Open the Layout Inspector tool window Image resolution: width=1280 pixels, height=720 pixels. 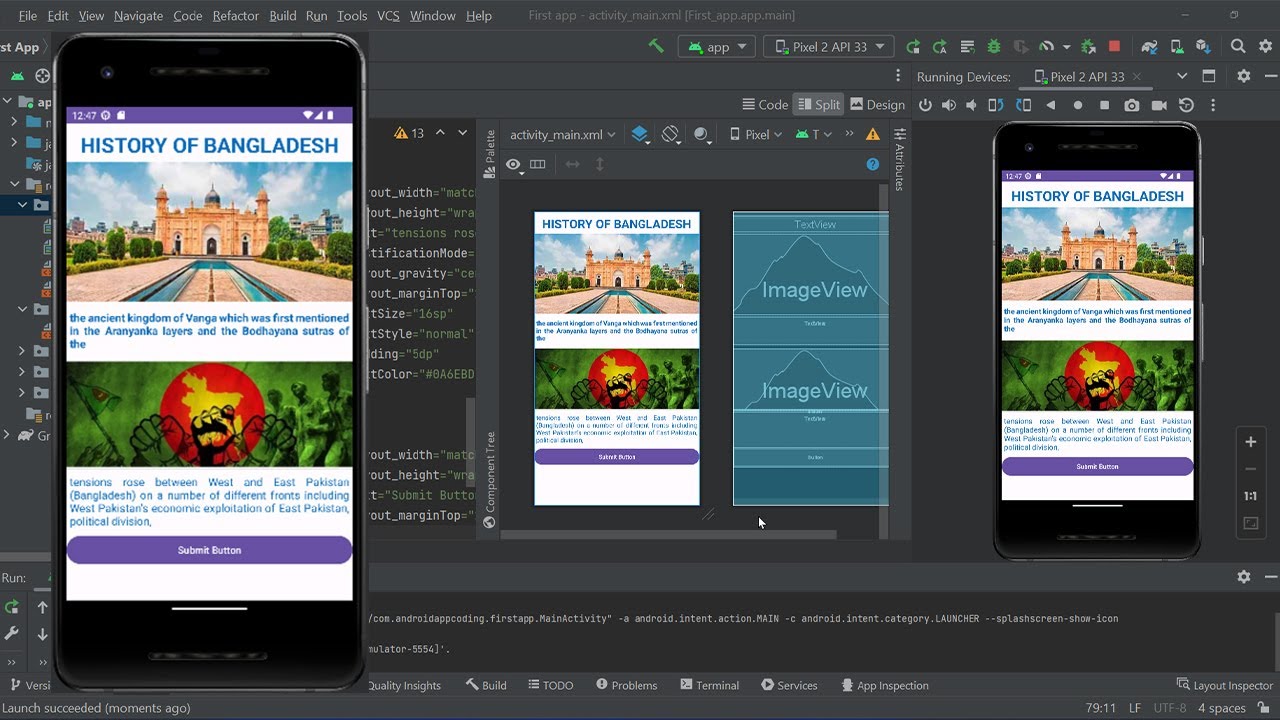point(1224,685)
